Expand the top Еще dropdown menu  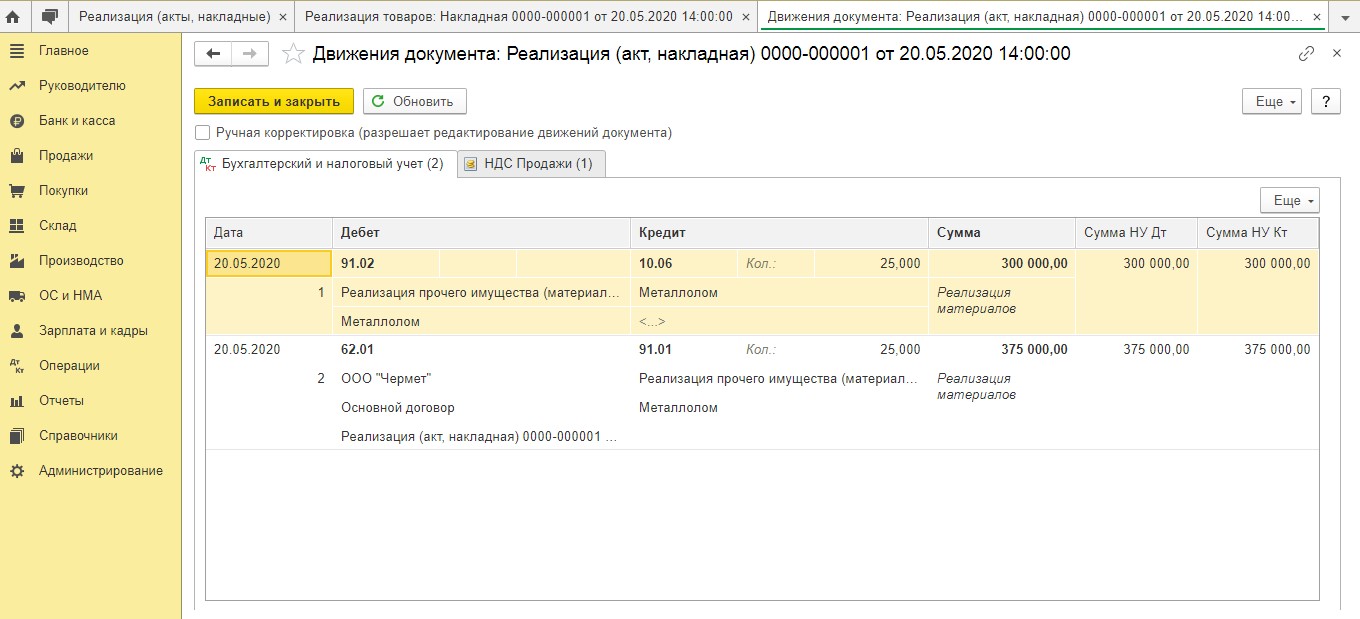[x=1271, y=101]
